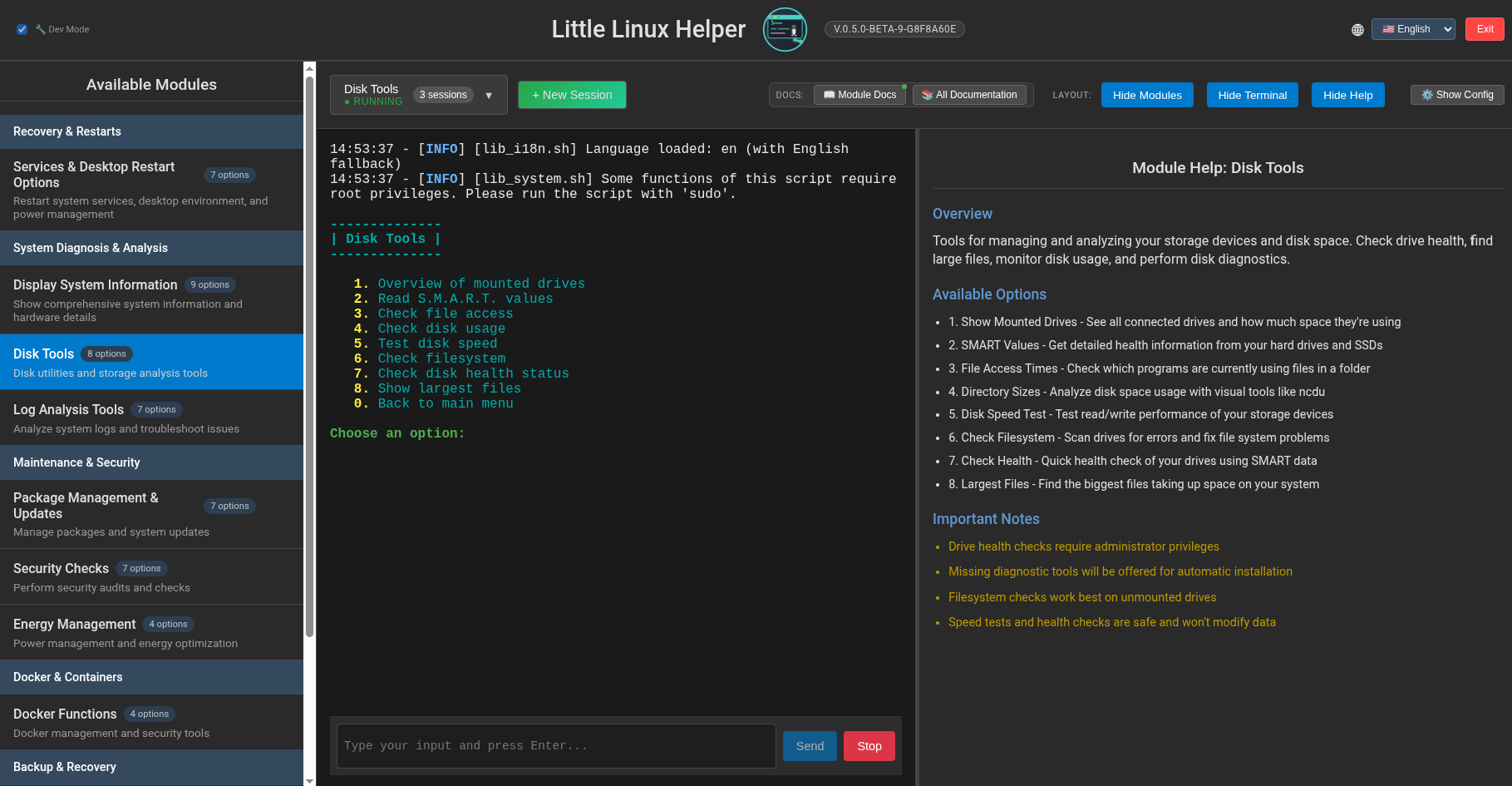Click the gear icon on Show Config
Screen dimensions: 1512x786
click(1427, 95)
